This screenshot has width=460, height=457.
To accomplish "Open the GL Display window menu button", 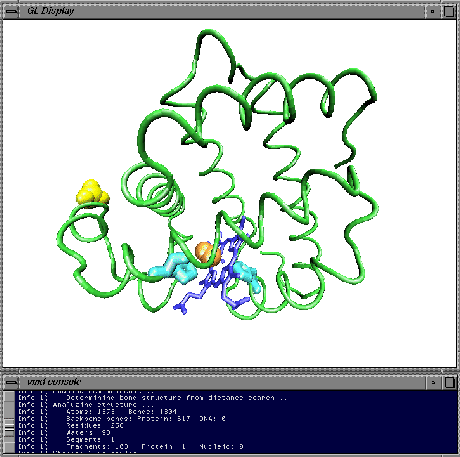I will tap(12, 11).
